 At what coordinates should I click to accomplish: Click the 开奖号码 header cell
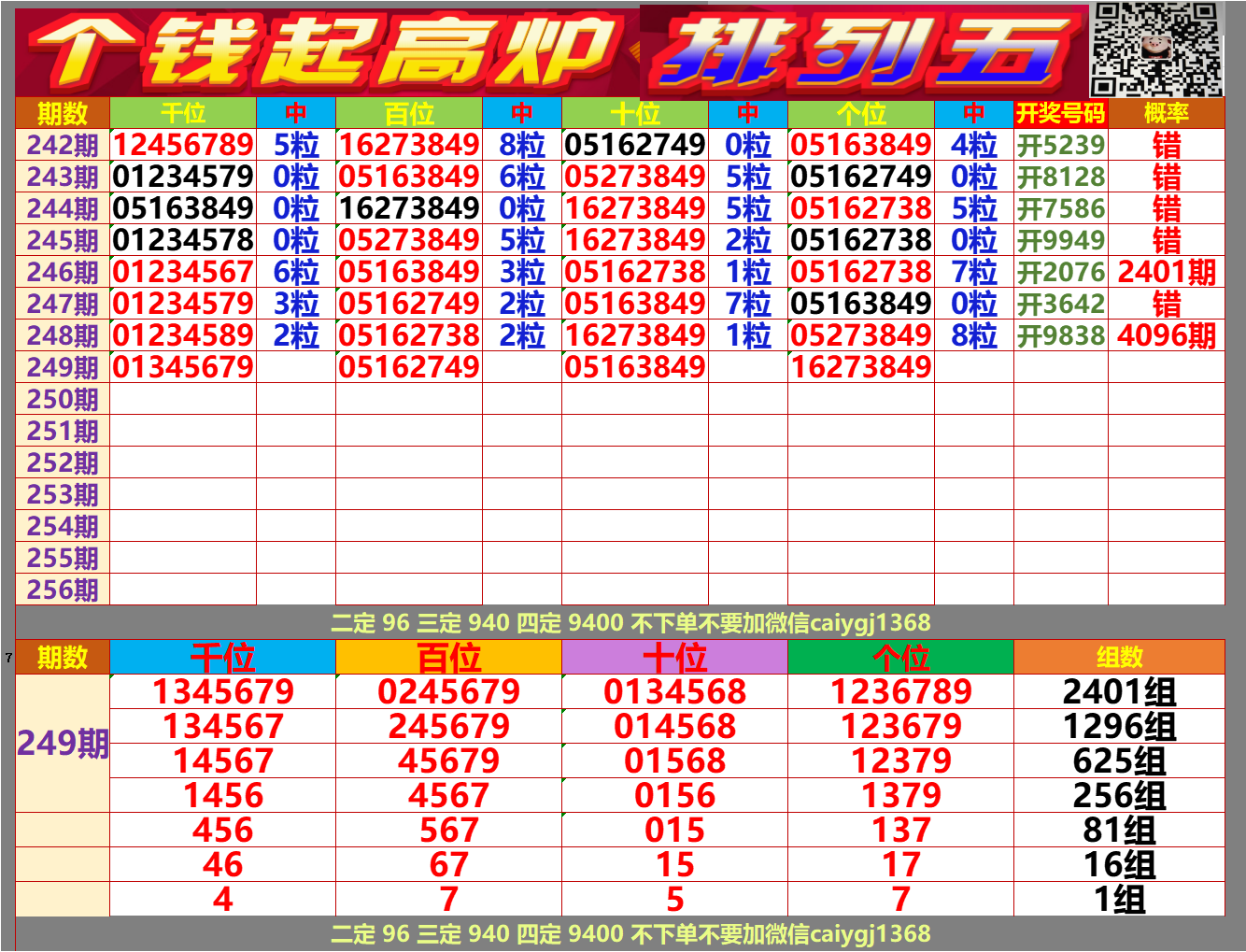click(x=1060, y=114)
